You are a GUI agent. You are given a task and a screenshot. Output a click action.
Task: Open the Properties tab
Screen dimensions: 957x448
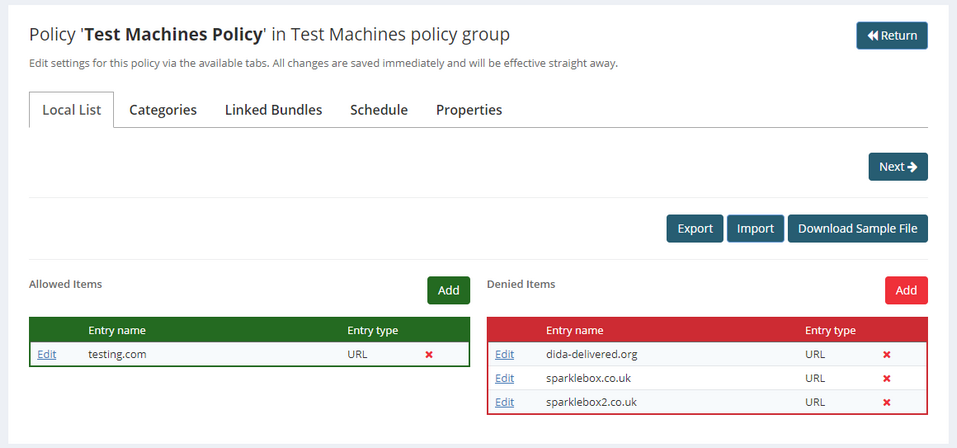(x=469, y=110)
